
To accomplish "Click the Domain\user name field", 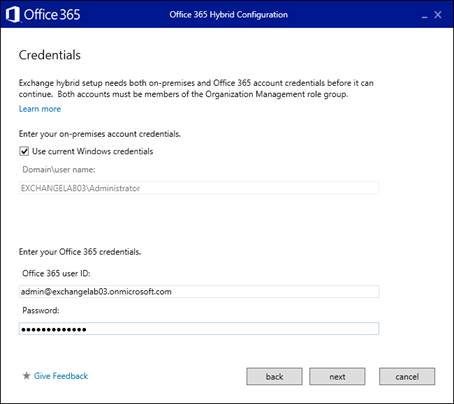I will (199, 188).
